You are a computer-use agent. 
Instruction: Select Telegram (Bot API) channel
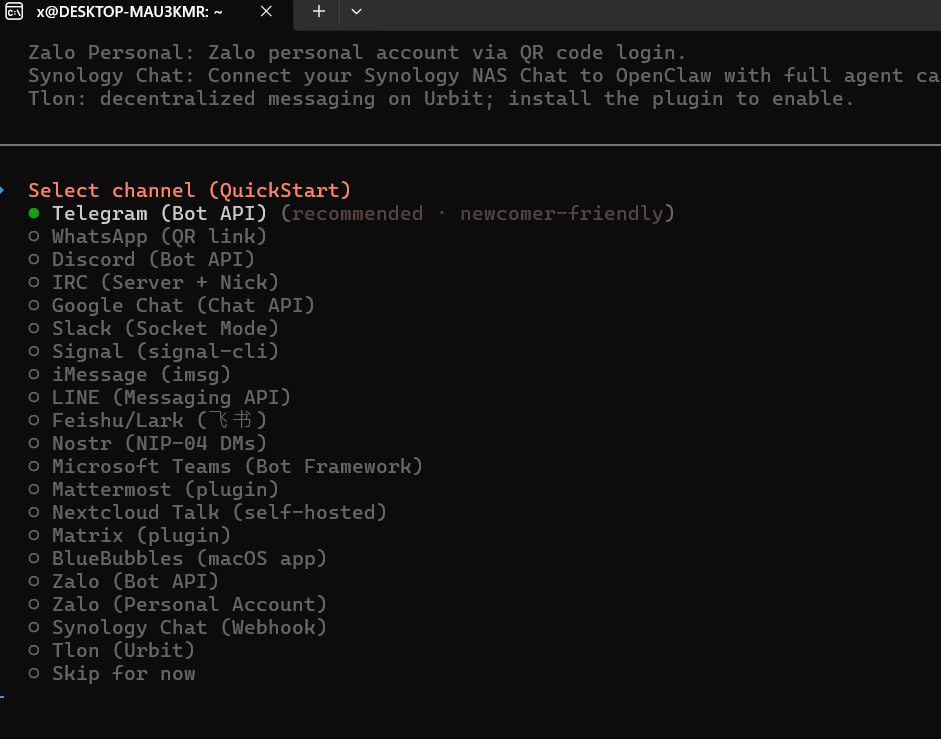[160, 213]
